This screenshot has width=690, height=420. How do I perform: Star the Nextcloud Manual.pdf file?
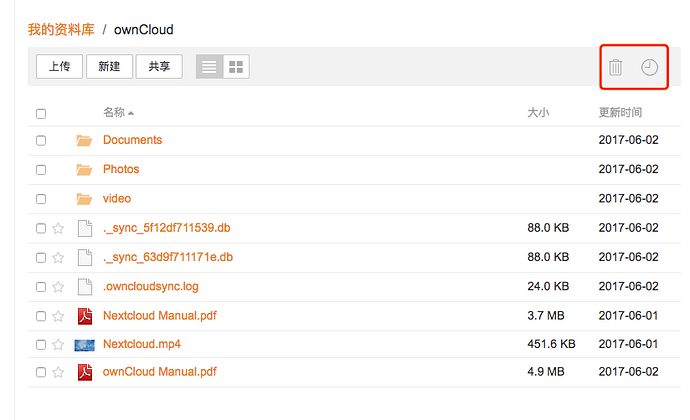click(x=58, y=316)
